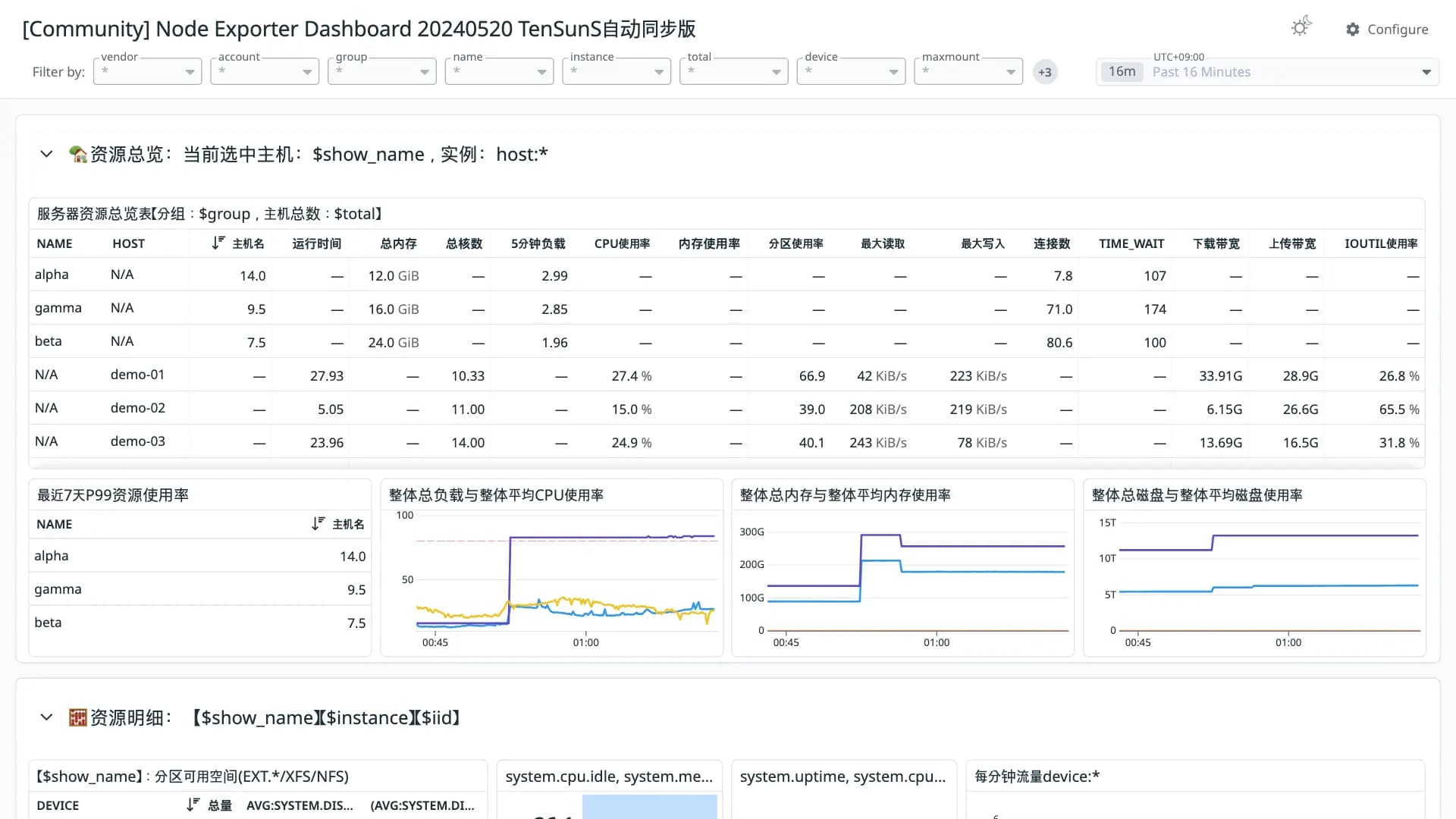This screenshot has width=1456, height=819.
Task: Open the instance filter dropdown
Action: [x=617, y=71]
